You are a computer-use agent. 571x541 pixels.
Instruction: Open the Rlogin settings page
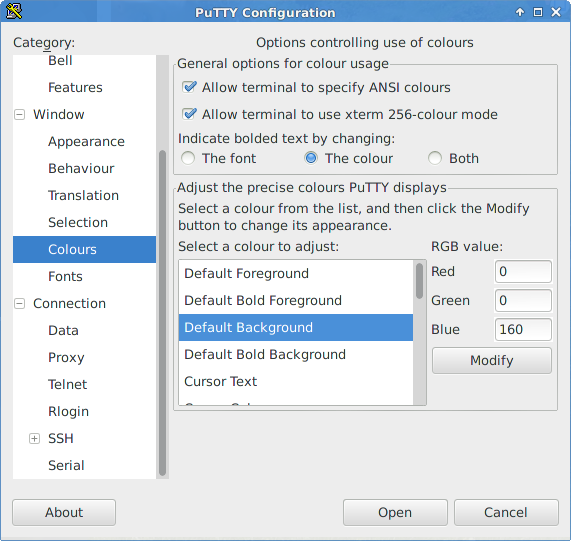pos(68,411)
